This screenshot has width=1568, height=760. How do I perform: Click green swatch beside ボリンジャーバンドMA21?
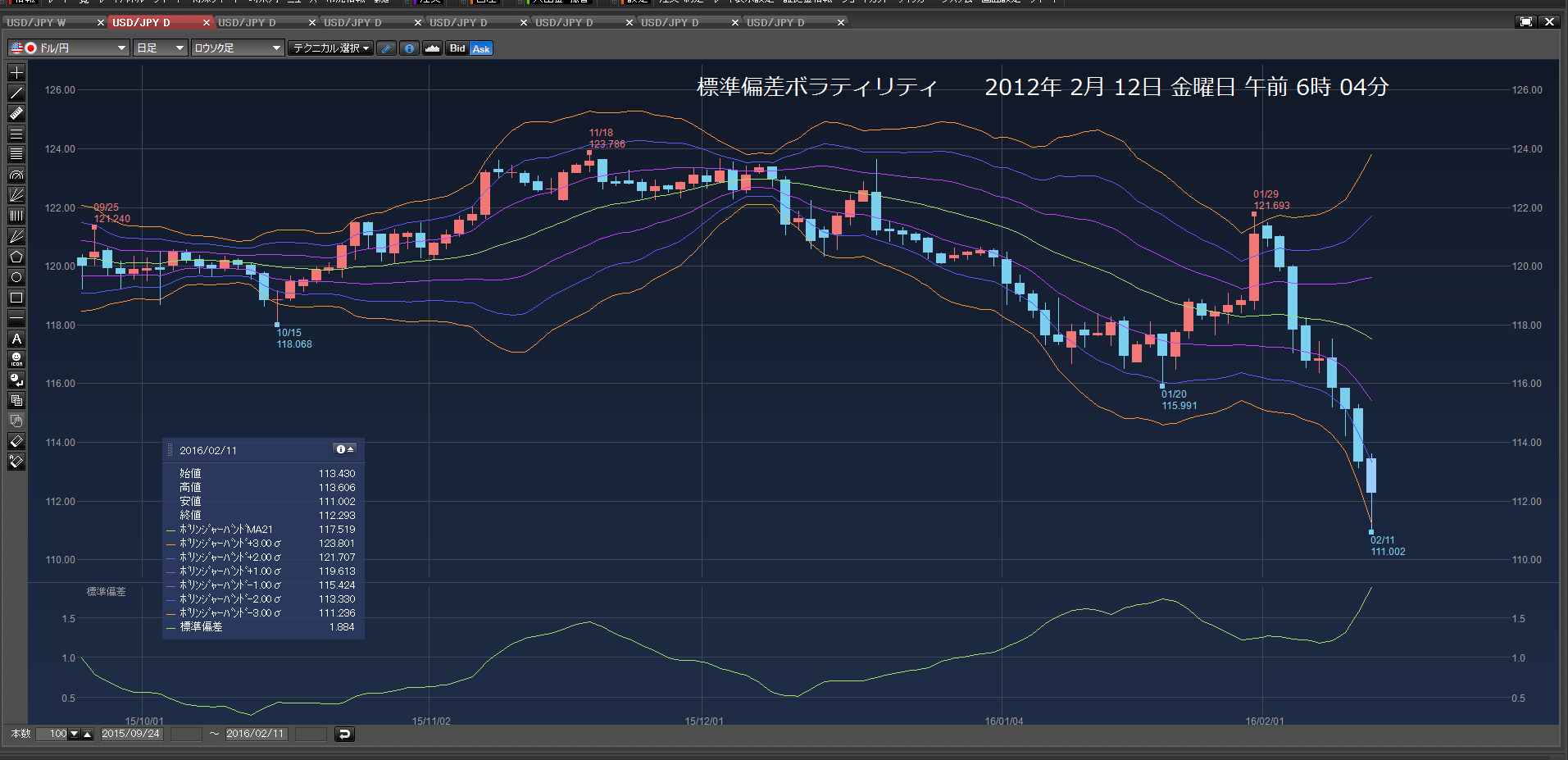pyautogui.click(x=170, y=530)
